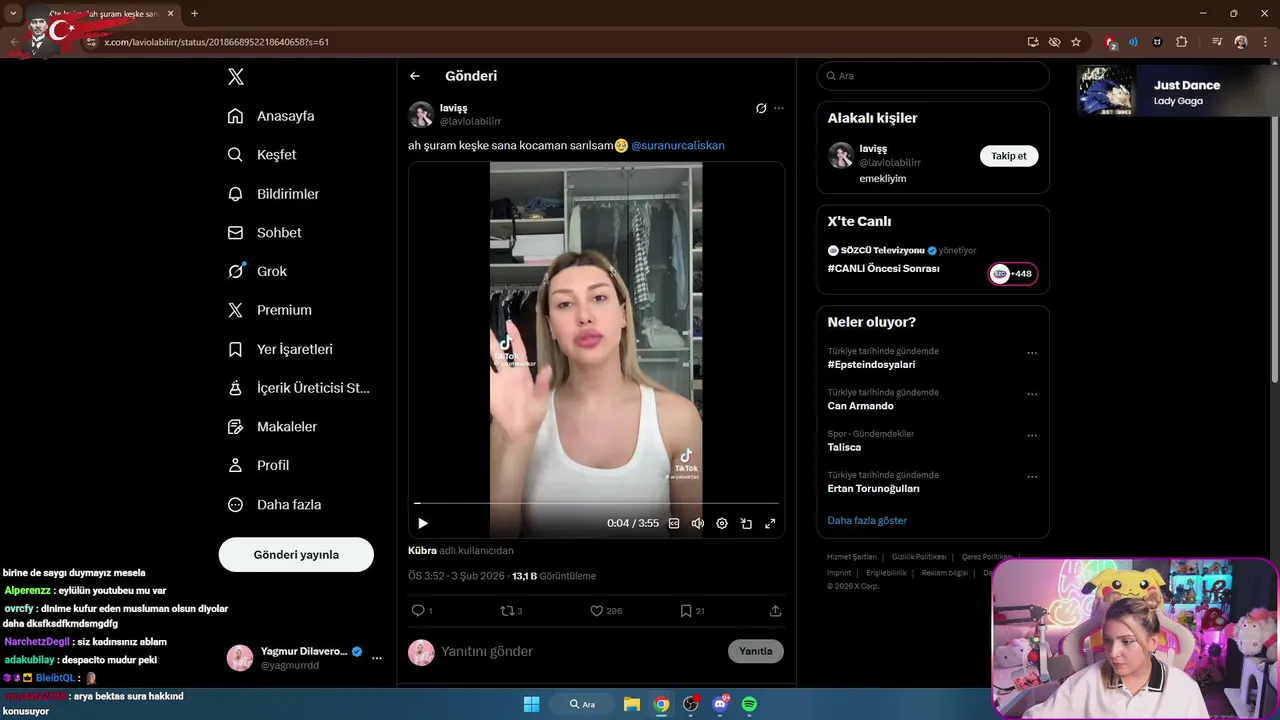Open video playback settings gear

tap(722, 523)
